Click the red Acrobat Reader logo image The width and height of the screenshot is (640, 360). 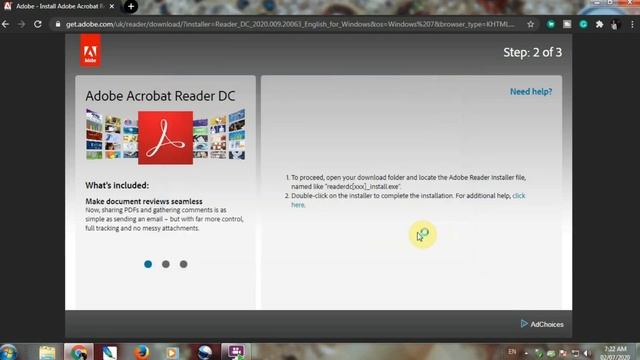pyautogui.click(x=165, y=138)
